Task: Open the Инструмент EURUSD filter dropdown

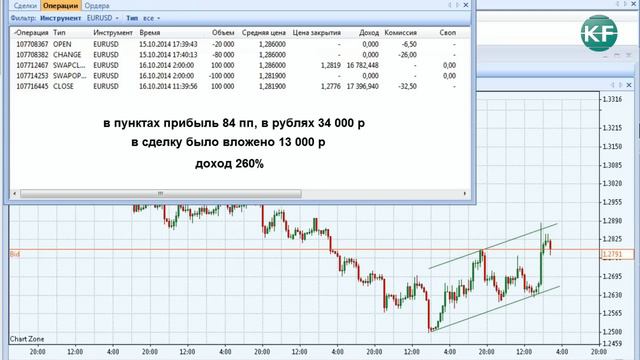Action: tap(102, 18)
